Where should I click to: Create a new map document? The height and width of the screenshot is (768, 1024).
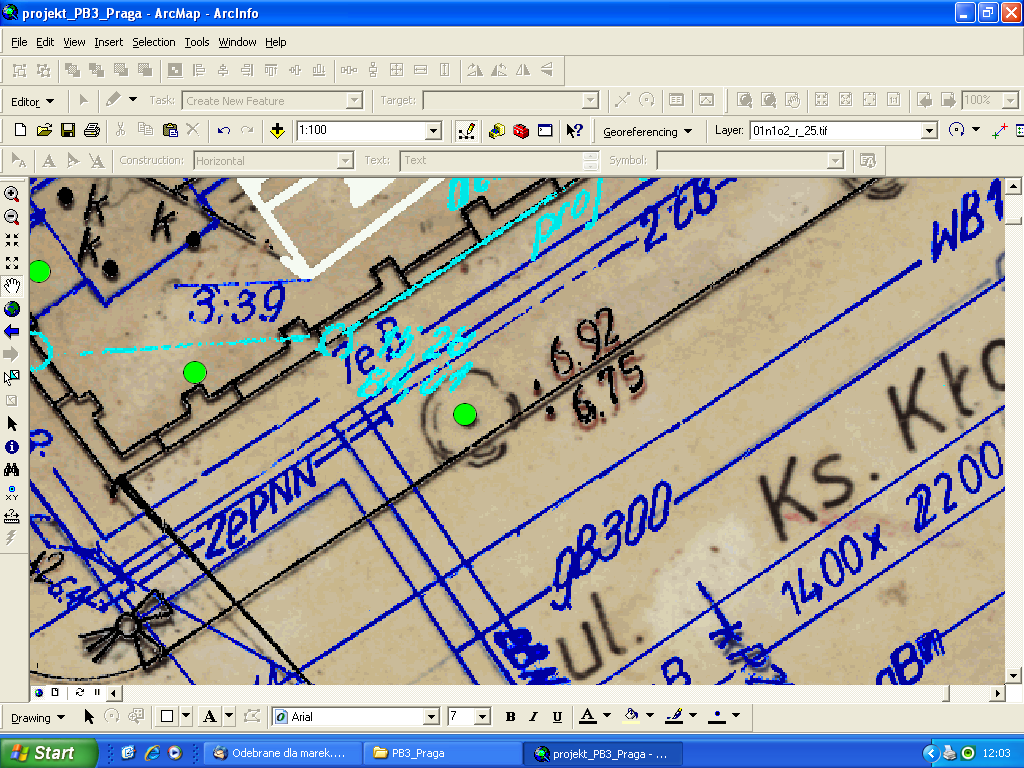[x=20, y=130]
